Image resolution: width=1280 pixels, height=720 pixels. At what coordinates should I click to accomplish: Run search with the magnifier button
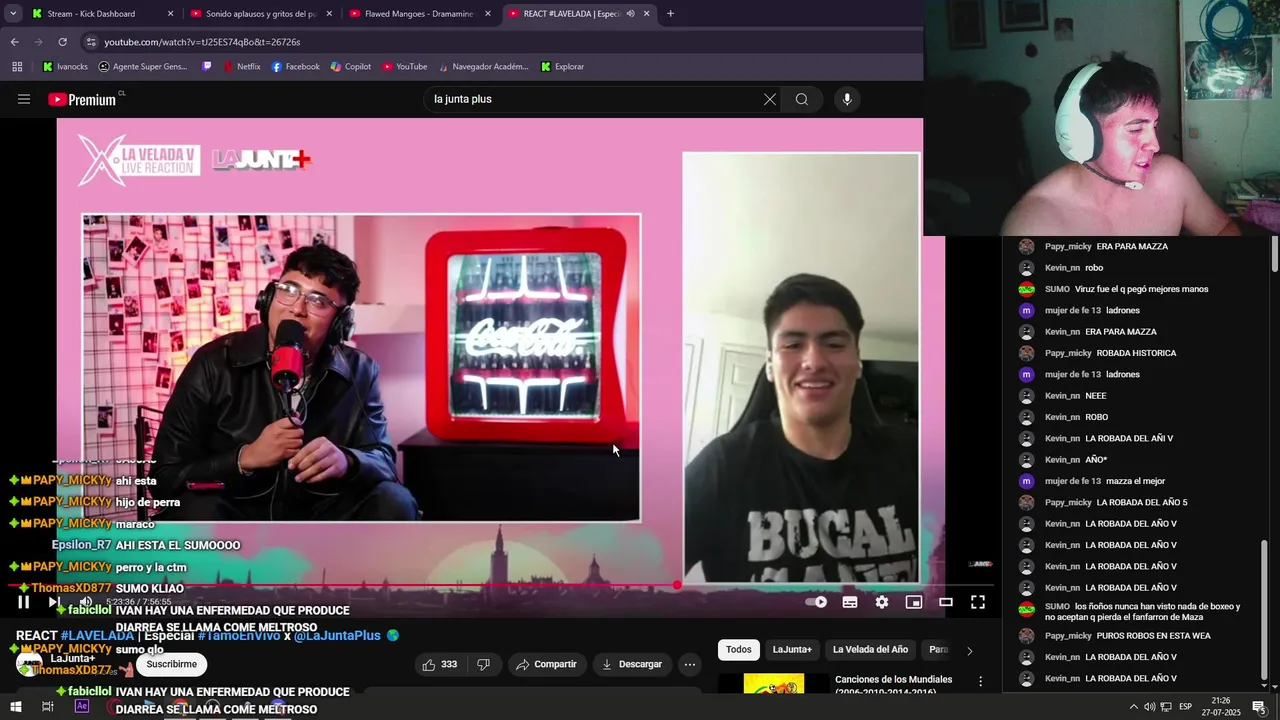tap(802, 99)
